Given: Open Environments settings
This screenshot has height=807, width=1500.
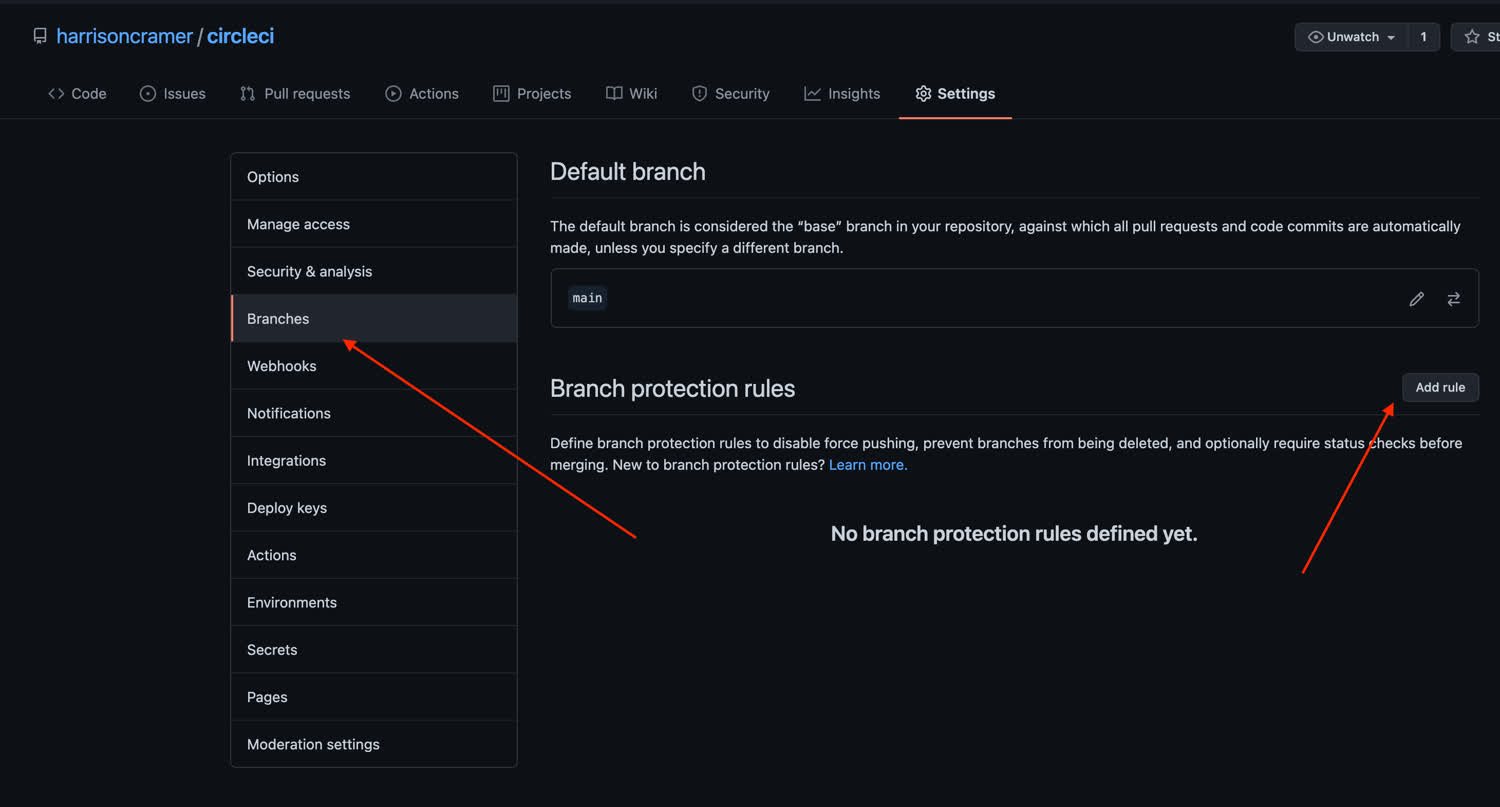Looking at the screenshot, I should pos(374,602).
